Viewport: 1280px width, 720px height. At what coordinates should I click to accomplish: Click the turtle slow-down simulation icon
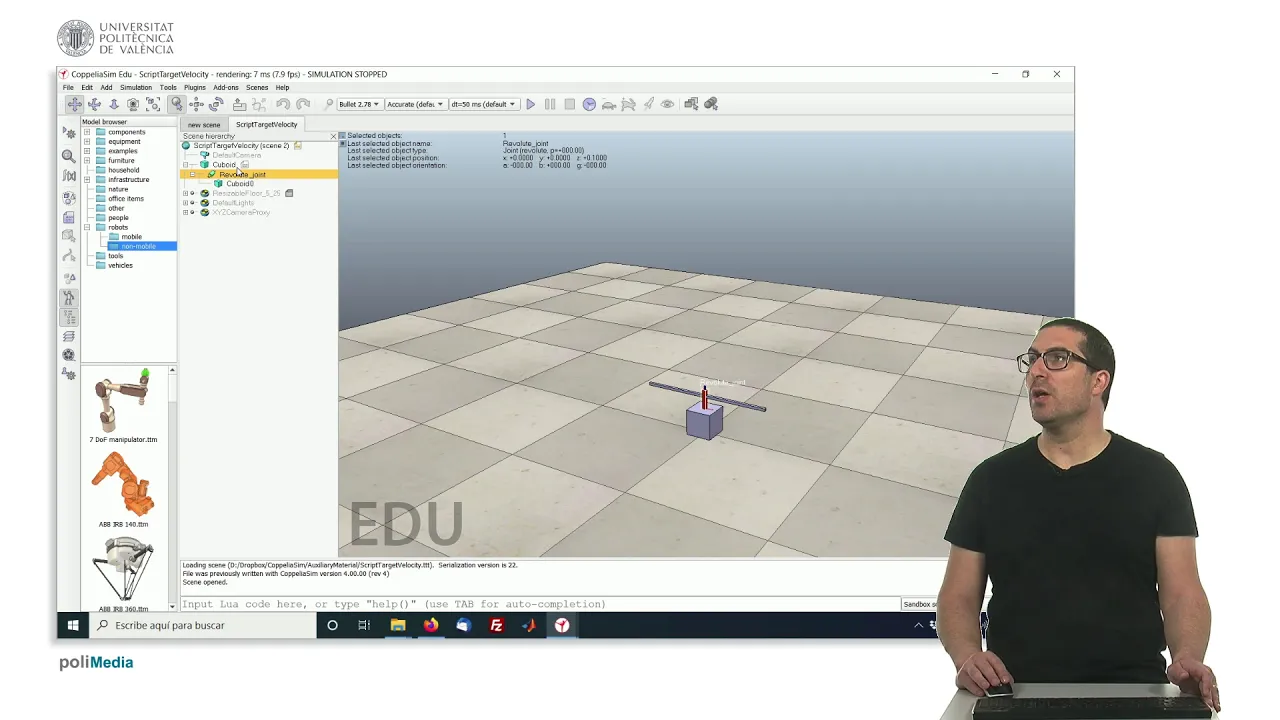coord(608,104)
